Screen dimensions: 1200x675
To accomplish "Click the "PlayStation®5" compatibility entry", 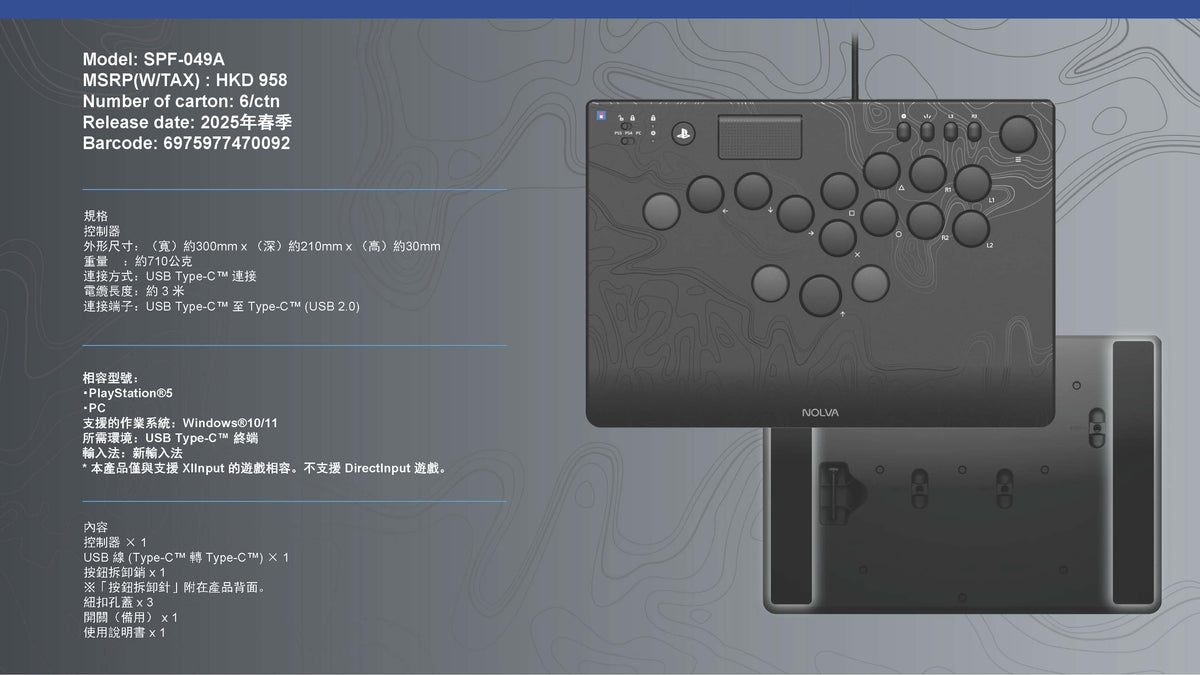I will click(127, 393).
